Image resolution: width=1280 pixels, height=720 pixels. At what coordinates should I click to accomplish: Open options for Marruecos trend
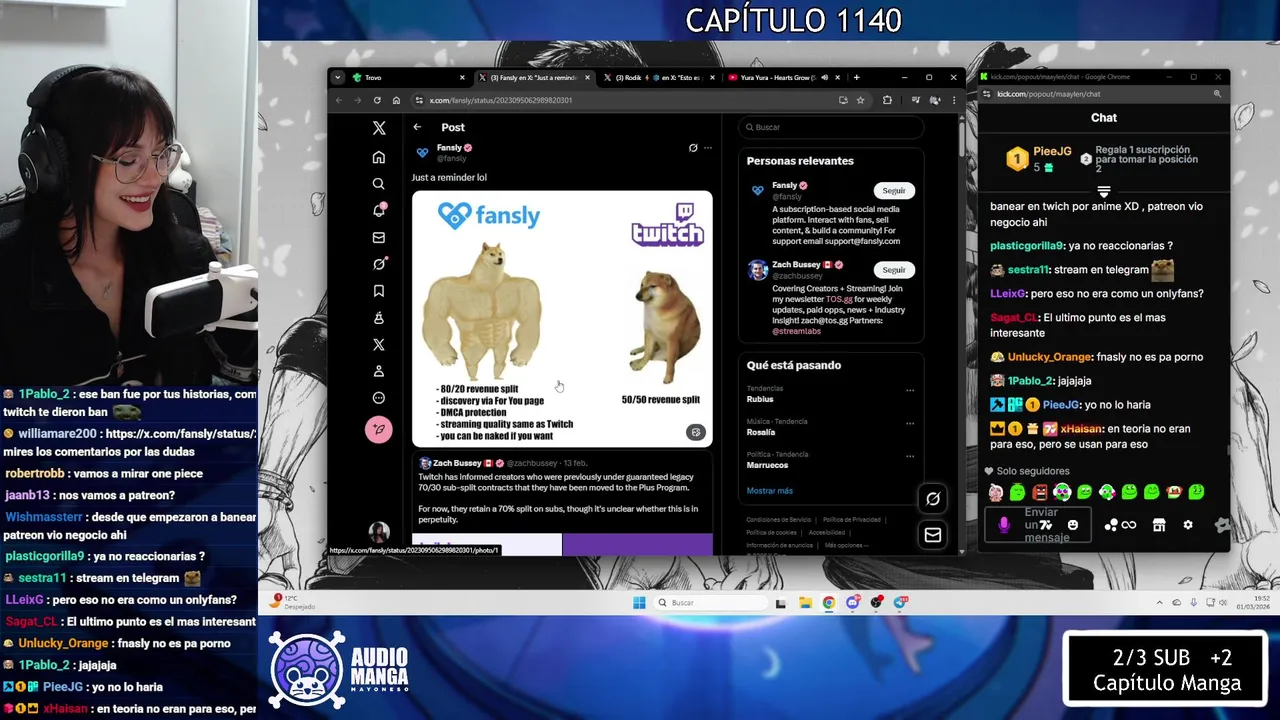coord(910,456)
